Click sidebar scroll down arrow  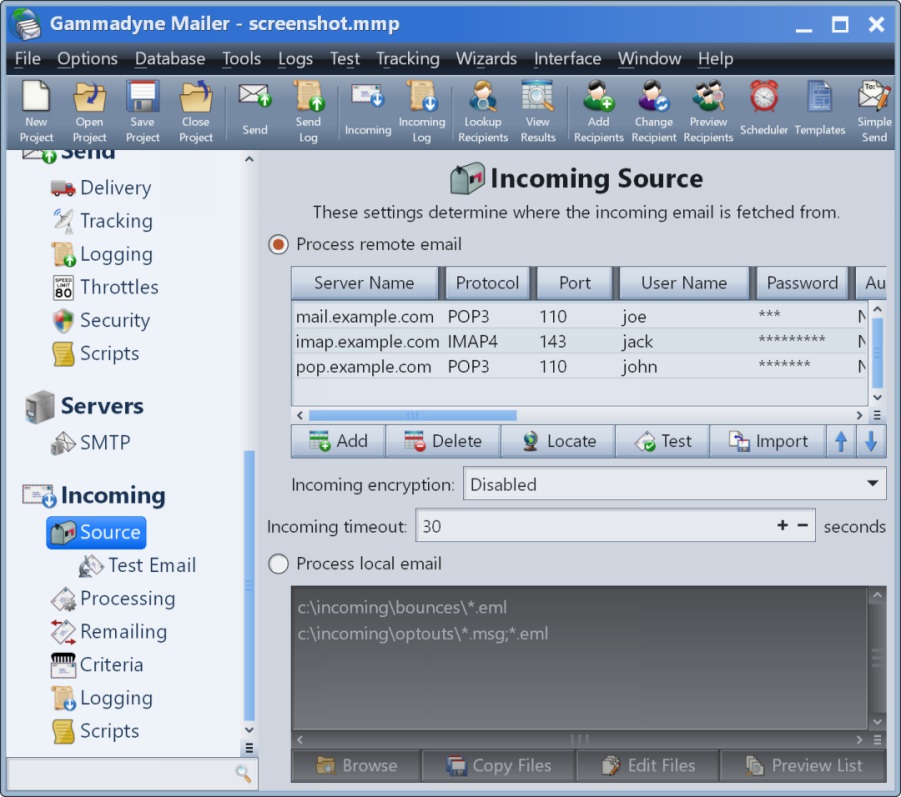point(249,730)
